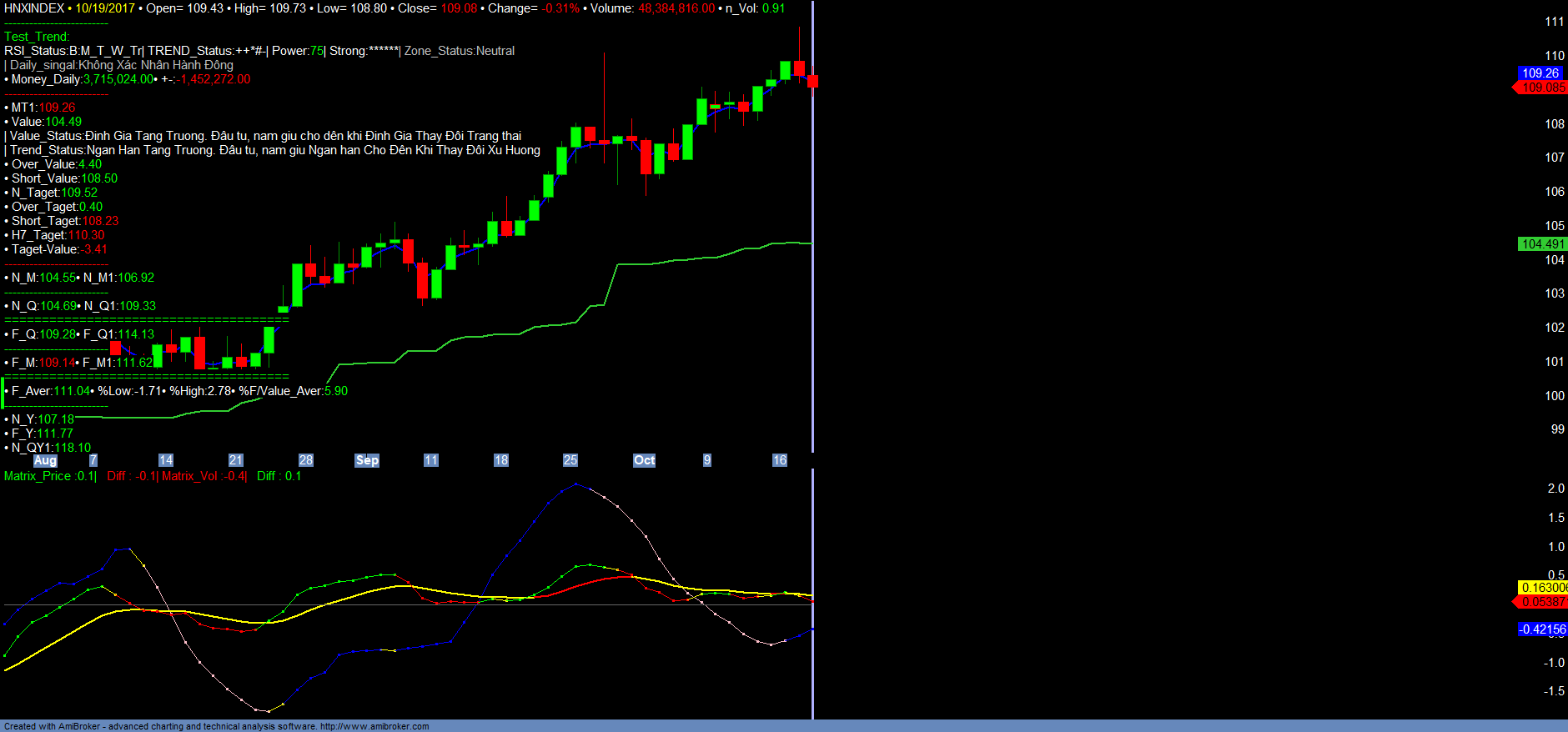Click the red 109.085 price tag

1543,88
